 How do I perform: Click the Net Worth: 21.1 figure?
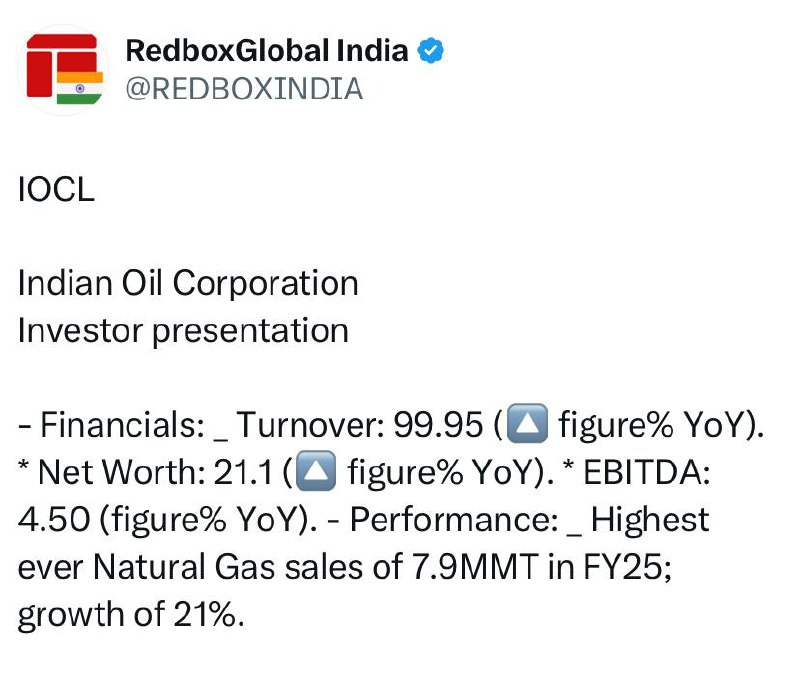(156, 471)
